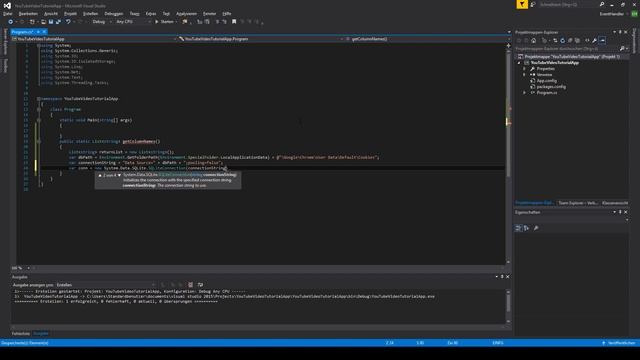Click the sync with active document icon

tap(555, 40)
